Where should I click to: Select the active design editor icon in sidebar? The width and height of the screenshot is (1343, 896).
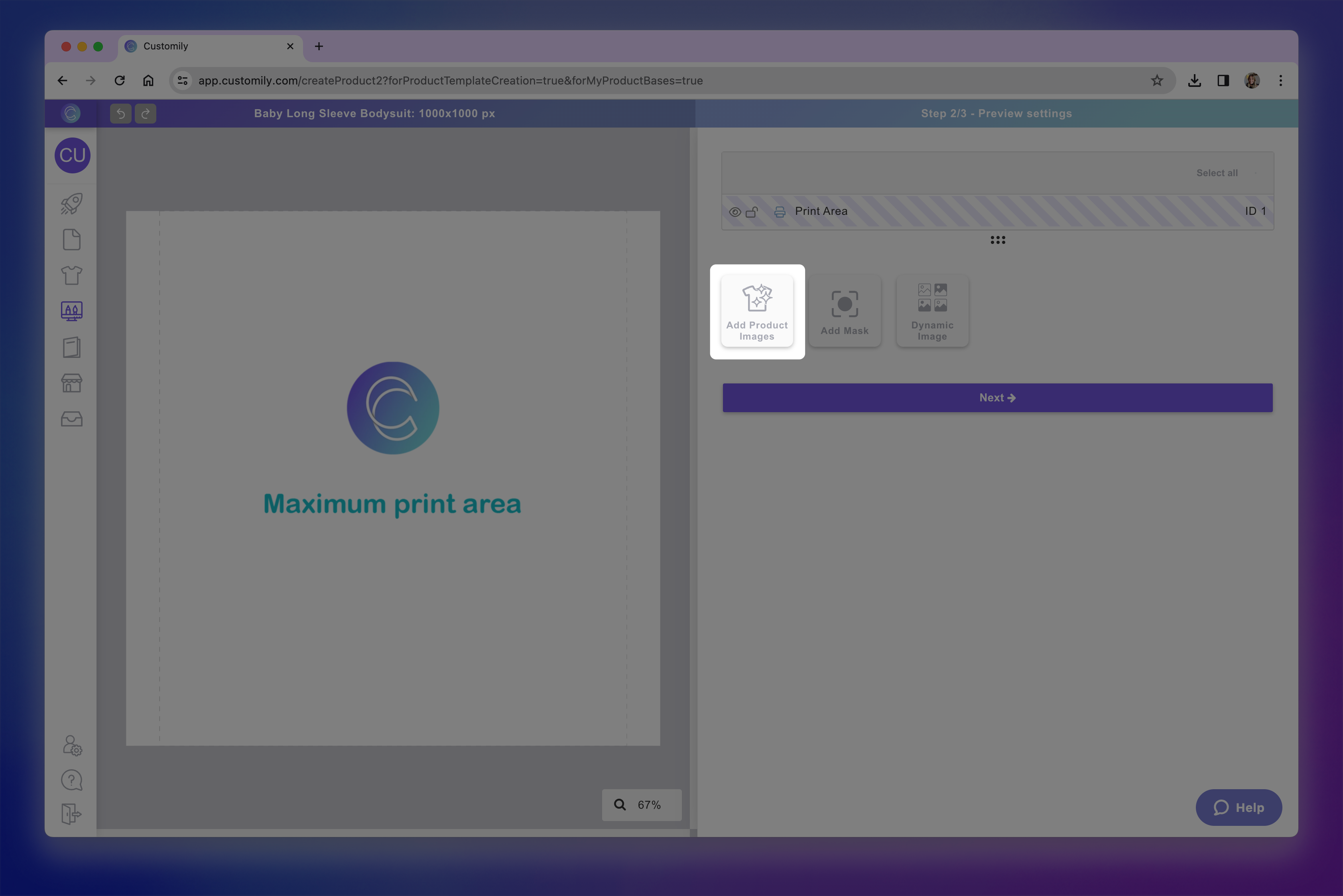click(x=71, y=310)
